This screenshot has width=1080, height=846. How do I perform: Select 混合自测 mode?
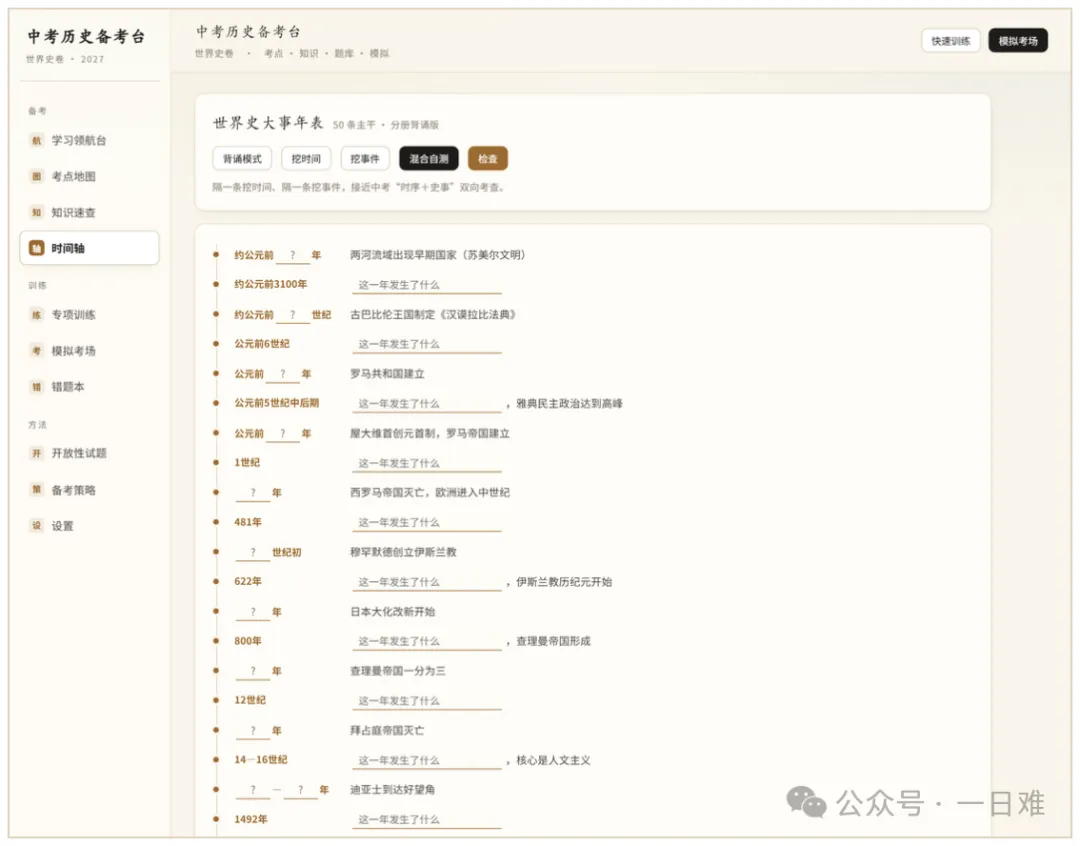(x=428, y=158)
